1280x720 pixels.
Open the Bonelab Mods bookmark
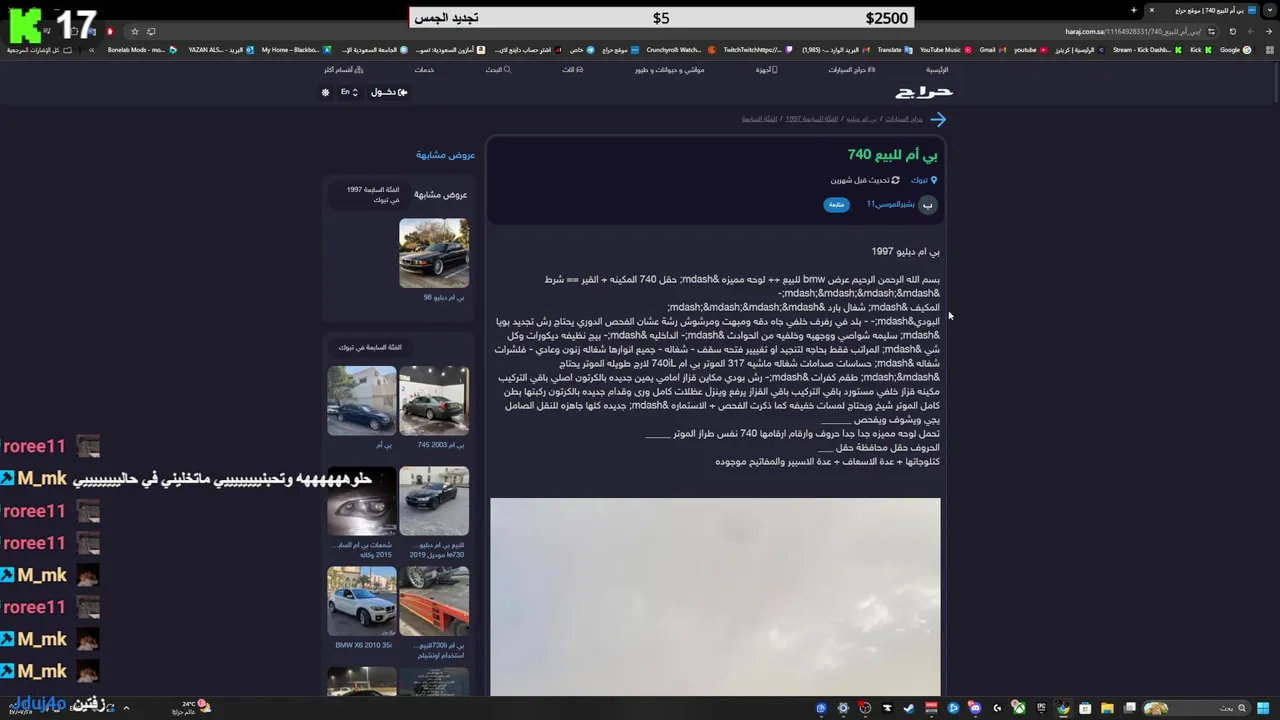click(x=141, y=50)
